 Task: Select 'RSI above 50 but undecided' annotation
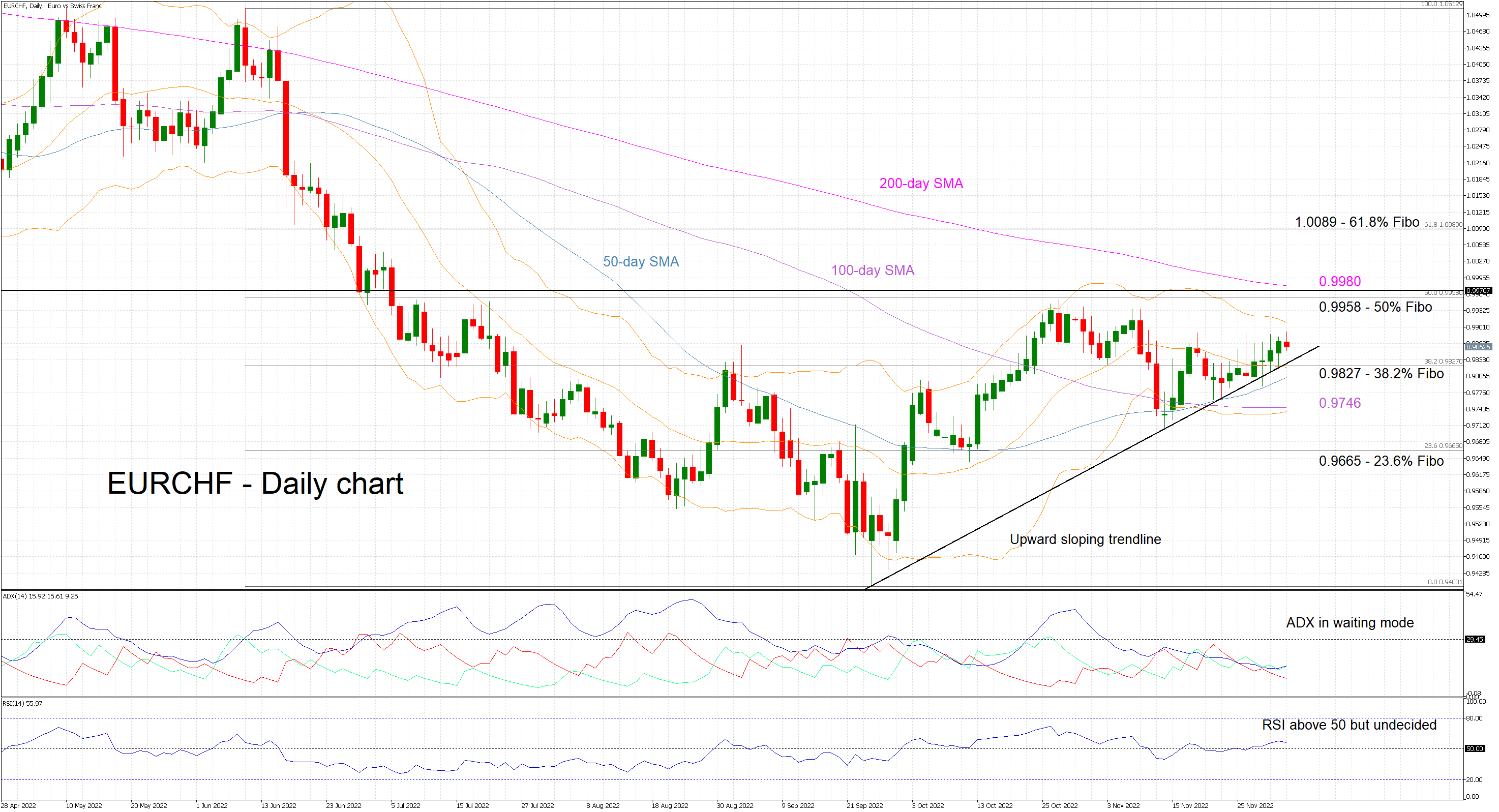(1348, 725)
